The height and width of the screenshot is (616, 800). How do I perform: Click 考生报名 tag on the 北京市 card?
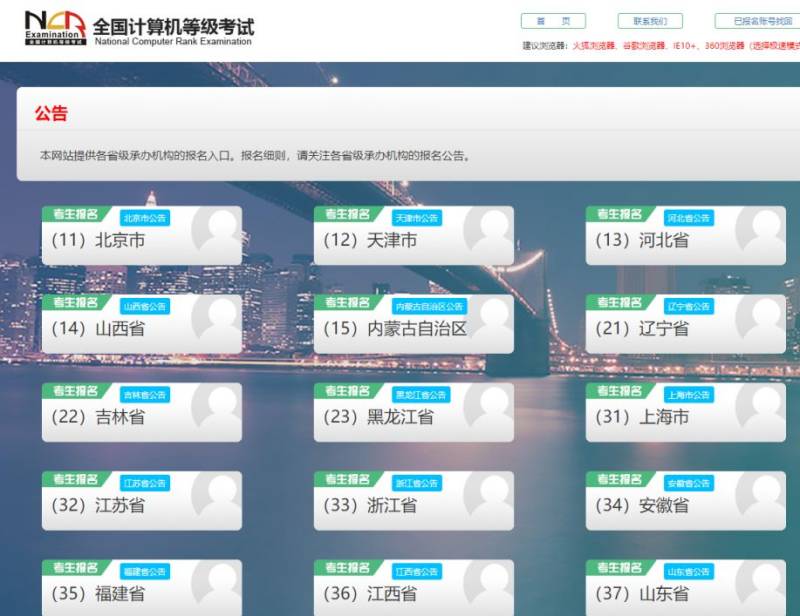click(75, 214)
